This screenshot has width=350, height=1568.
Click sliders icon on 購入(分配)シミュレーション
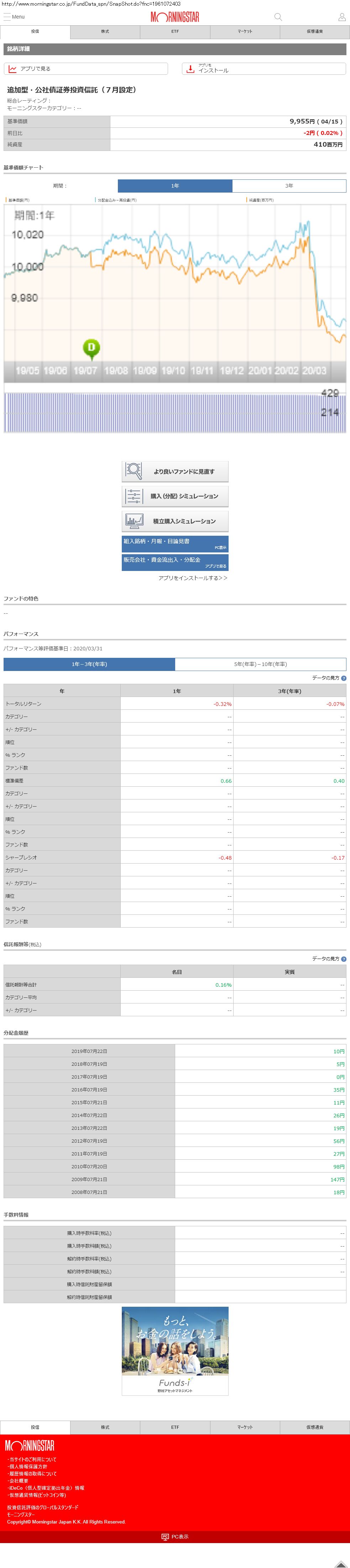pyautogui.click(x=133, y=496)
